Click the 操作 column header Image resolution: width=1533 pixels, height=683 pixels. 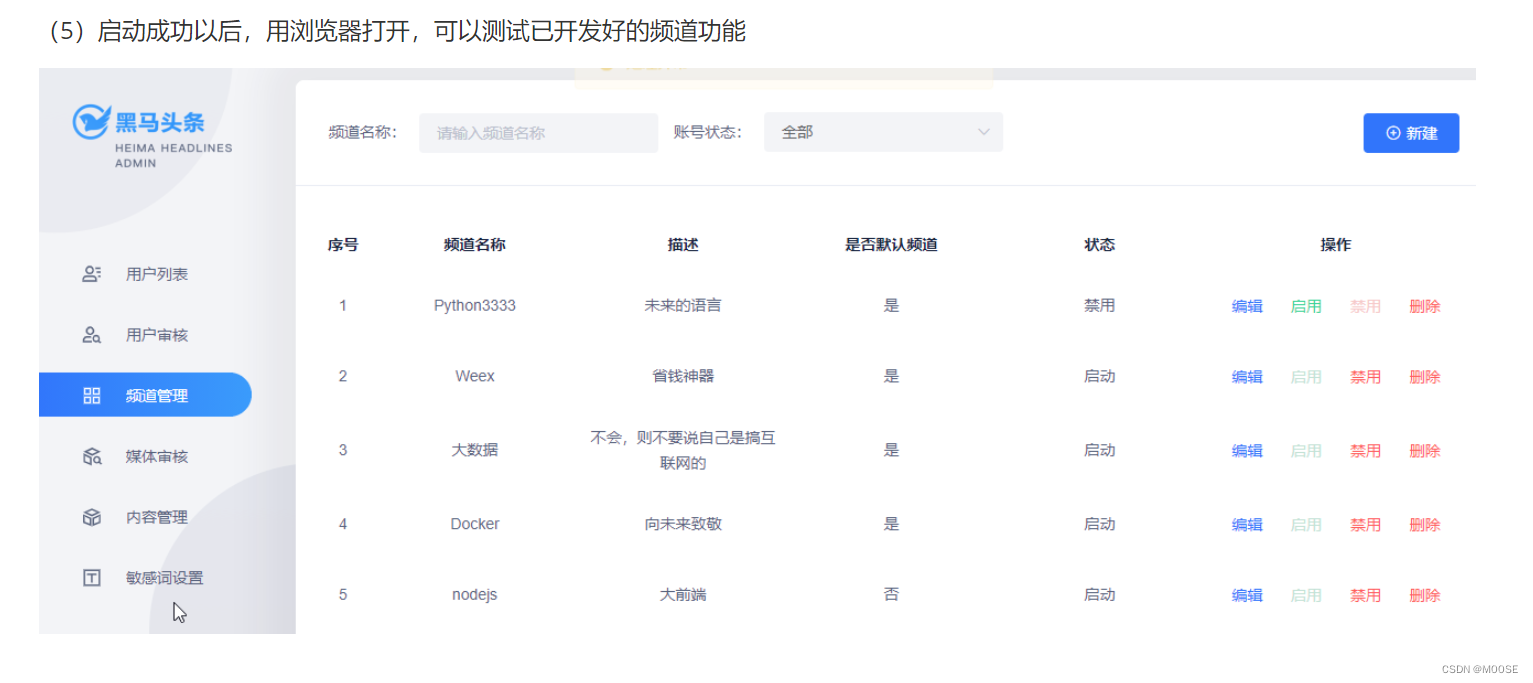tap(1335, 245)
